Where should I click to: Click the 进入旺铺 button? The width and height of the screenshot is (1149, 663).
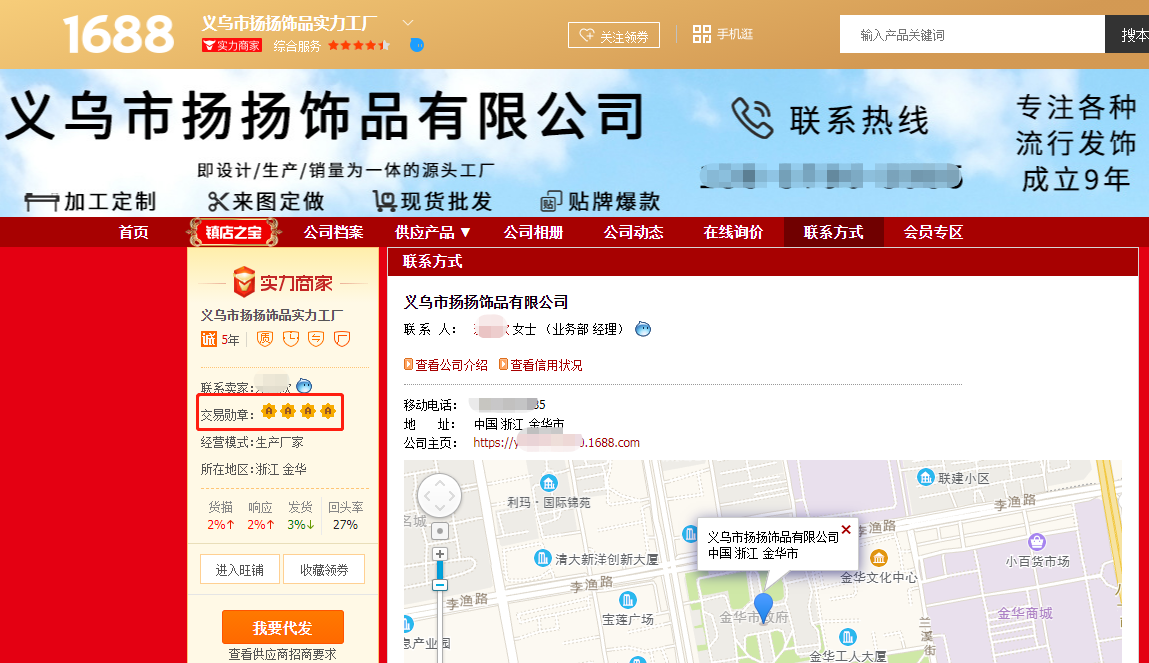240,570
